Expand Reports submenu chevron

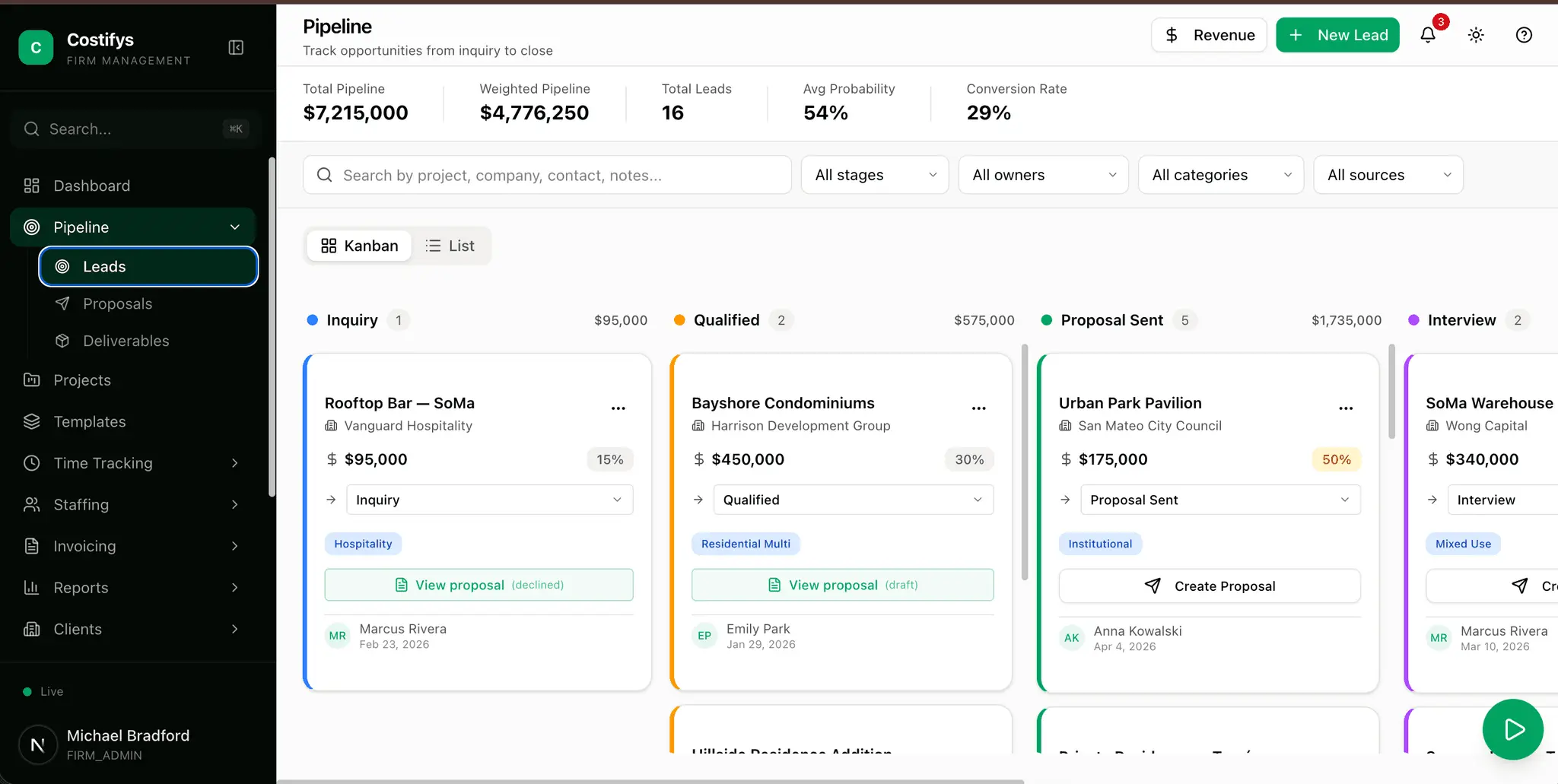(x=235, y=587)
